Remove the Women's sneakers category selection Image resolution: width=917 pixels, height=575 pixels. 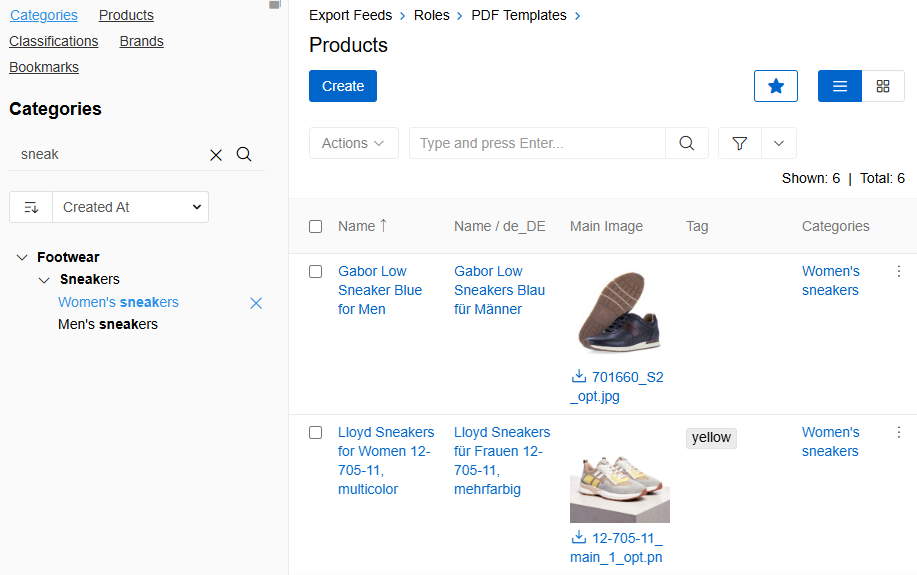click(256, 303)
